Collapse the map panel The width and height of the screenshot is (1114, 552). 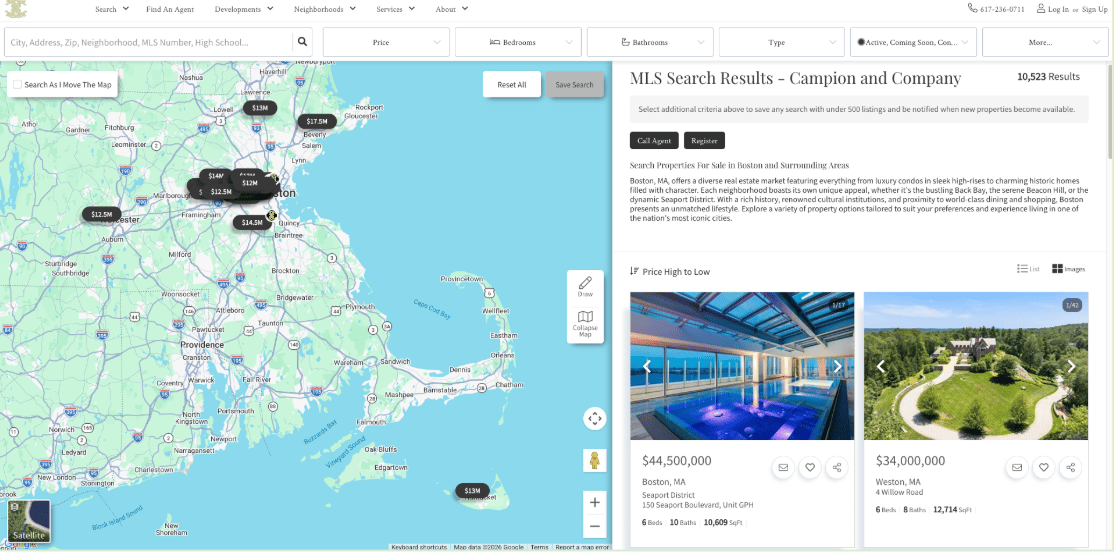[585, 323]
